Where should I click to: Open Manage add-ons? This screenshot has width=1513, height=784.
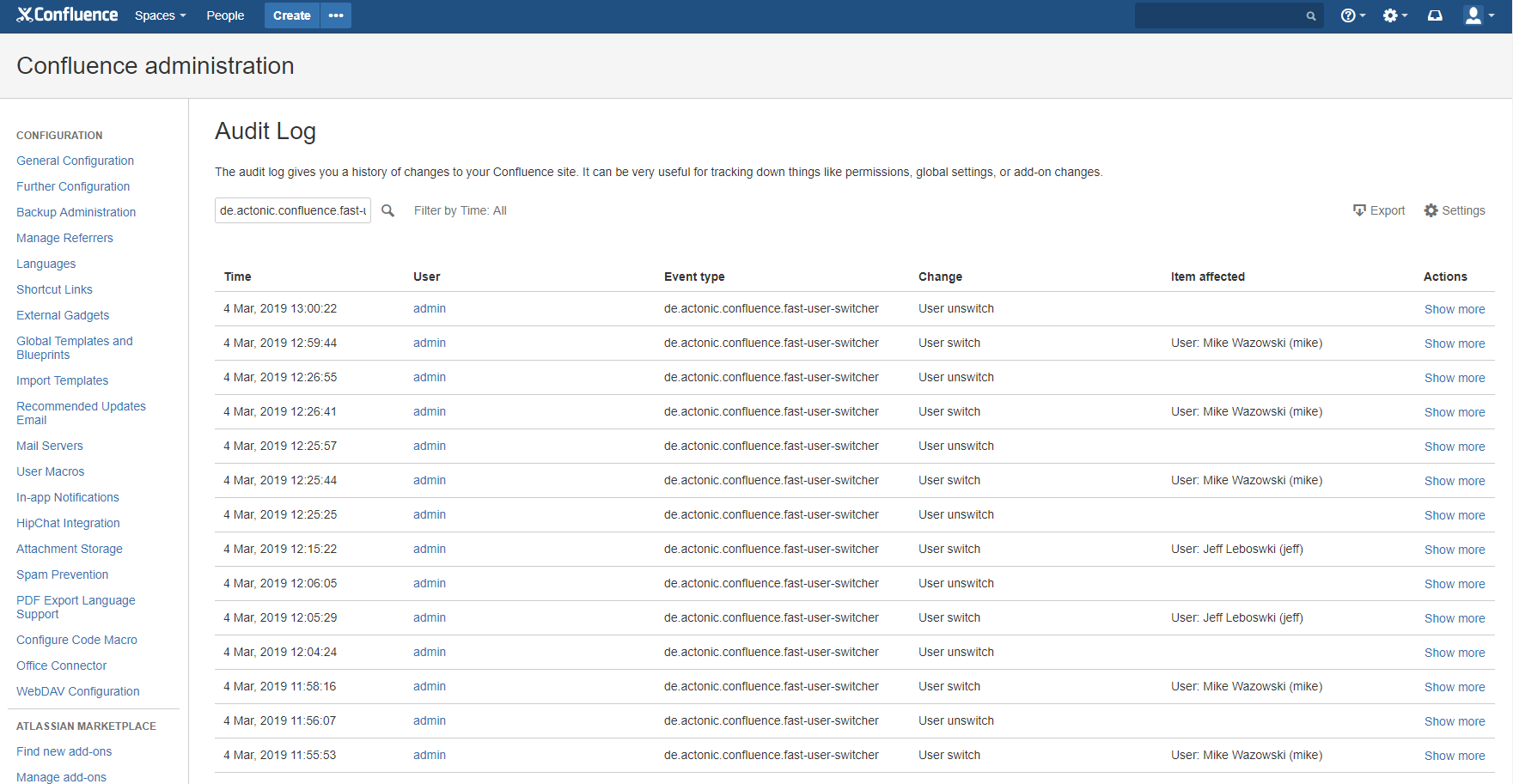(61, 777)
